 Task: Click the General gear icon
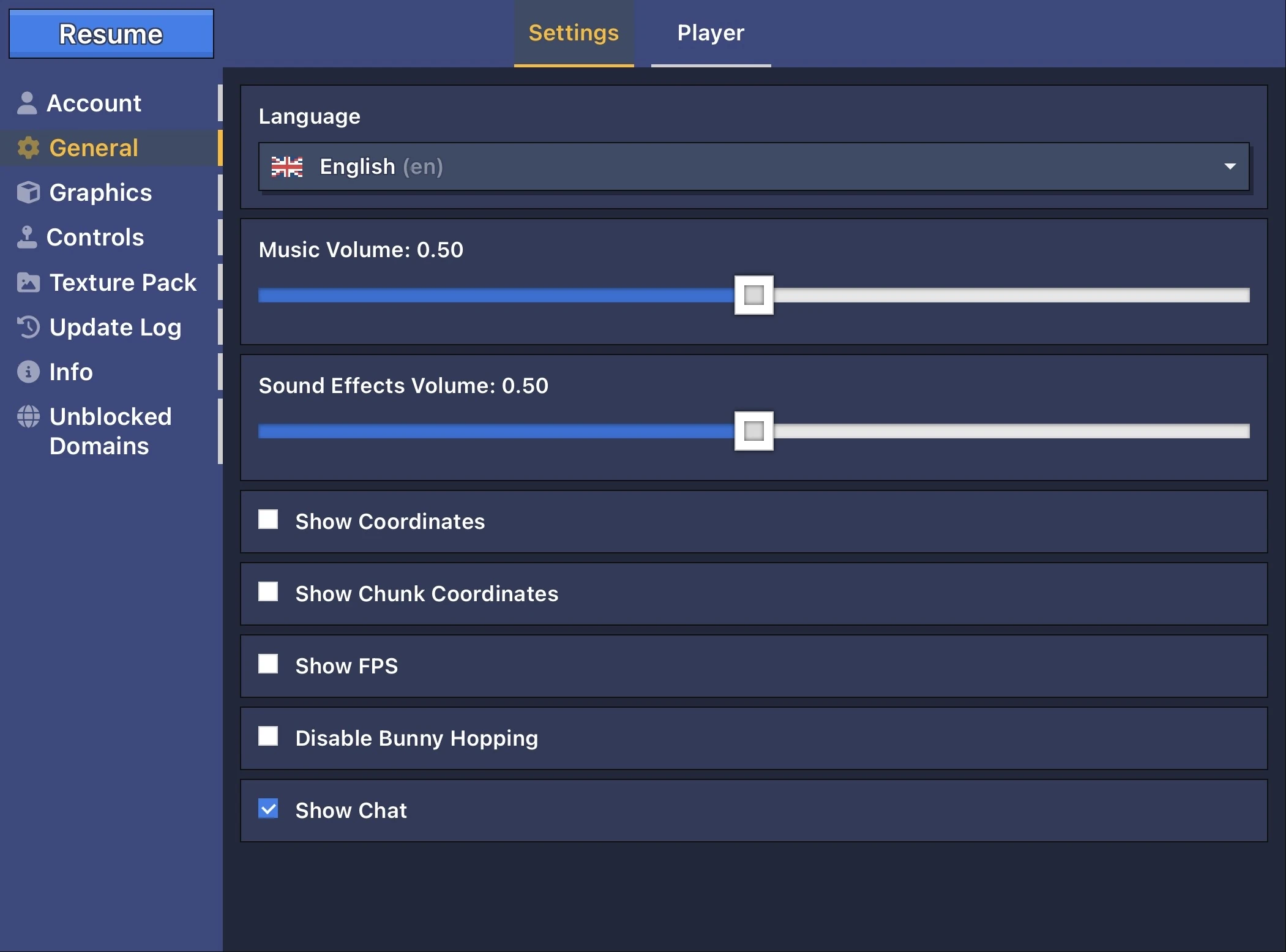(x=28, y=148)
